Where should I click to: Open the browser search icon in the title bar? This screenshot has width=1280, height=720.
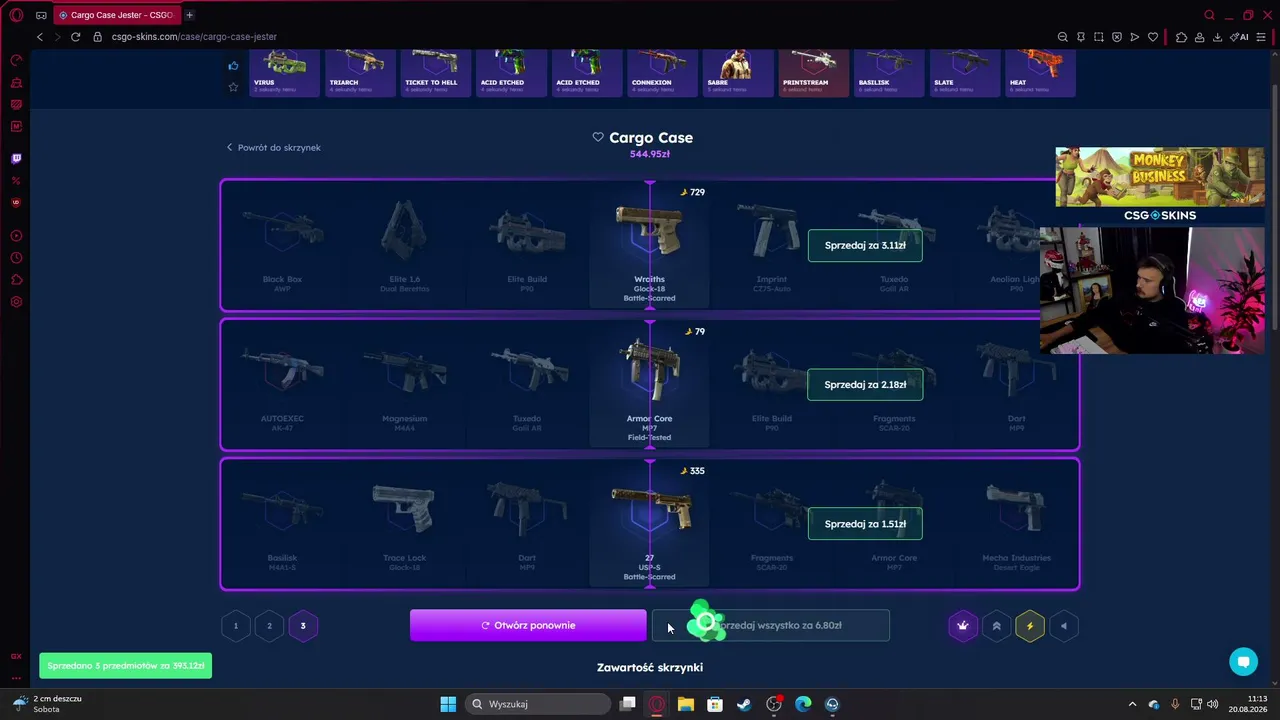1209,15
